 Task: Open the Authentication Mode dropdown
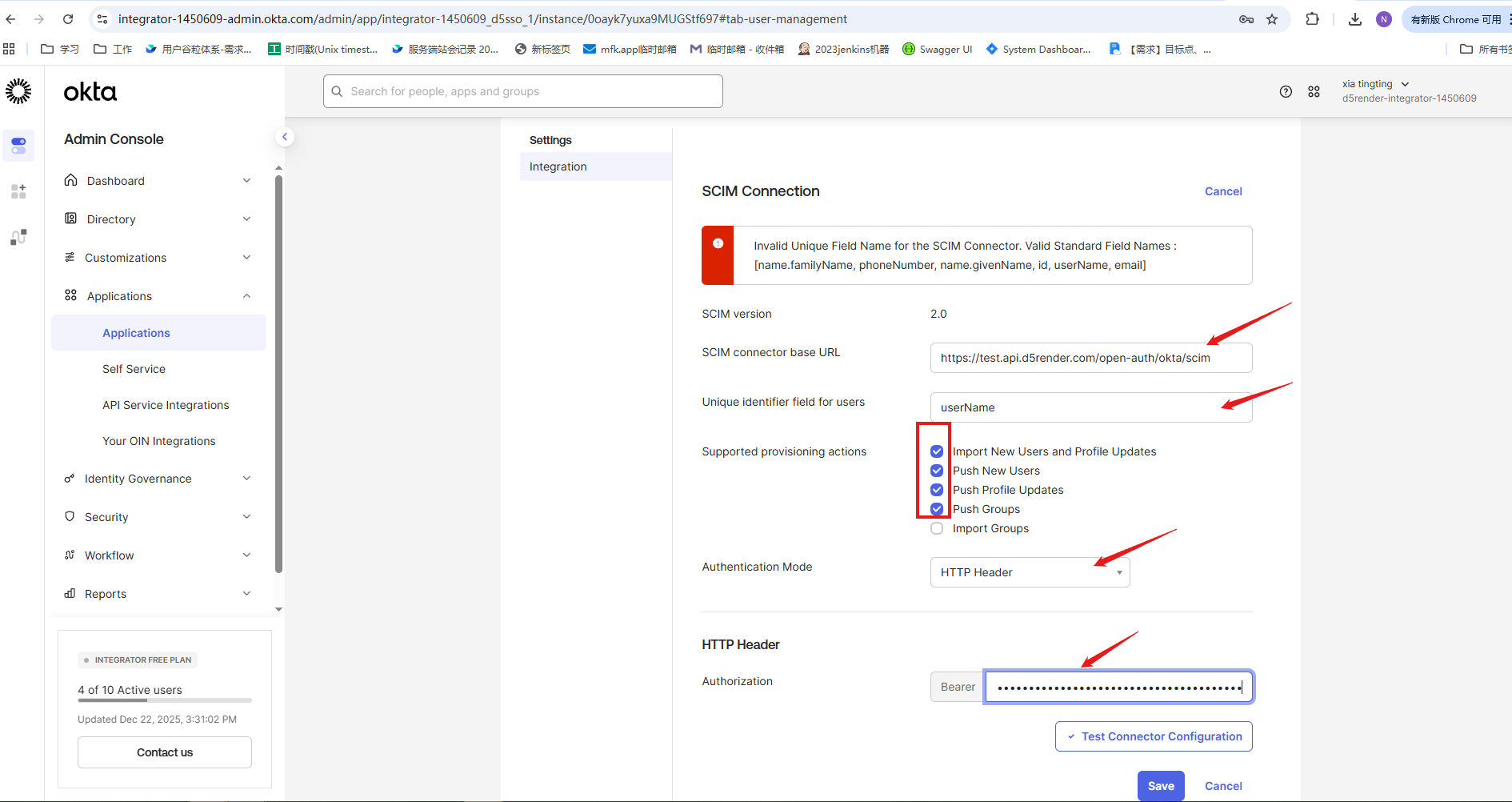click(x=1030, y=572)
